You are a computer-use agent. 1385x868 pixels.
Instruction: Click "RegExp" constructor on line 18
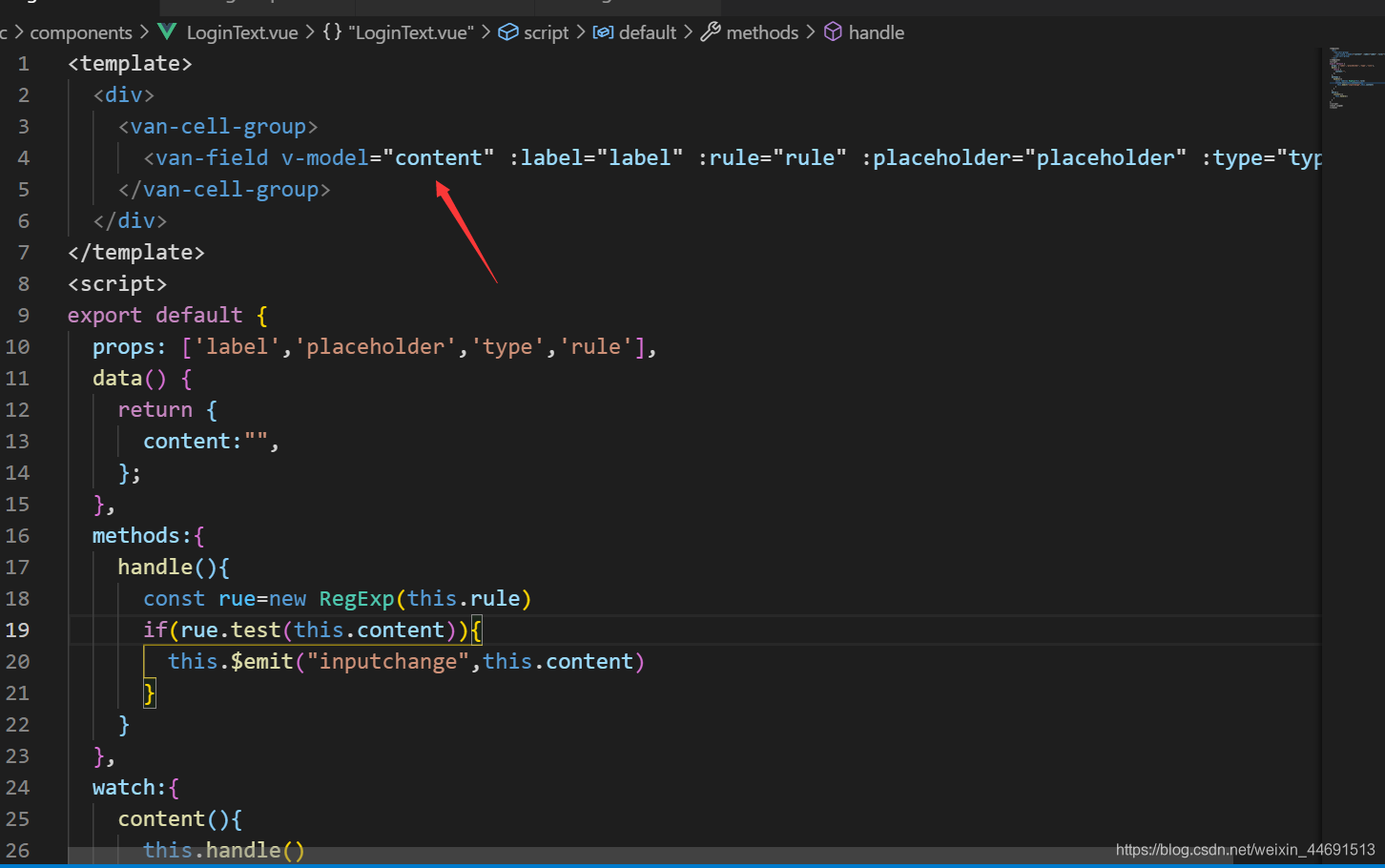[x=356, y=598]
